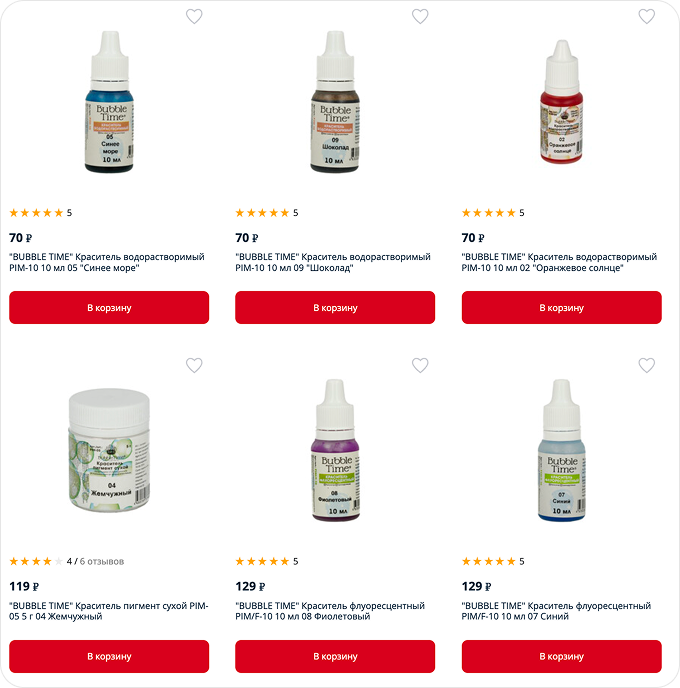Viewport: 680px width, 688px height.
Task: Add "Оранжевое солнце" dye to cart
Action: click(x=562, y=308)
